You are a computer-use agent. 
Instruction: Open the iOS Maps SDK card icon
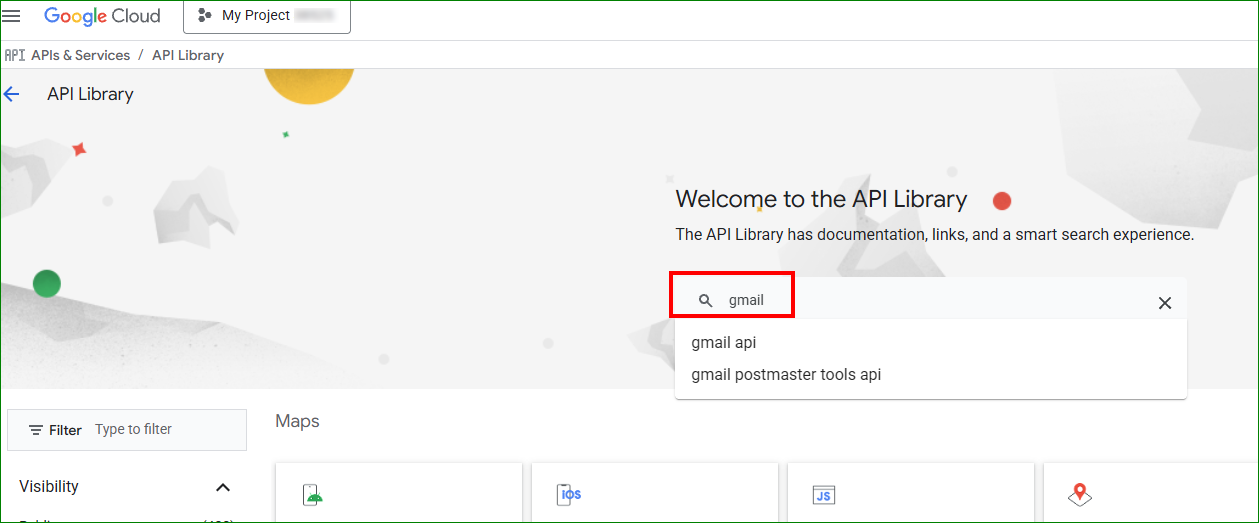(569, 494)
